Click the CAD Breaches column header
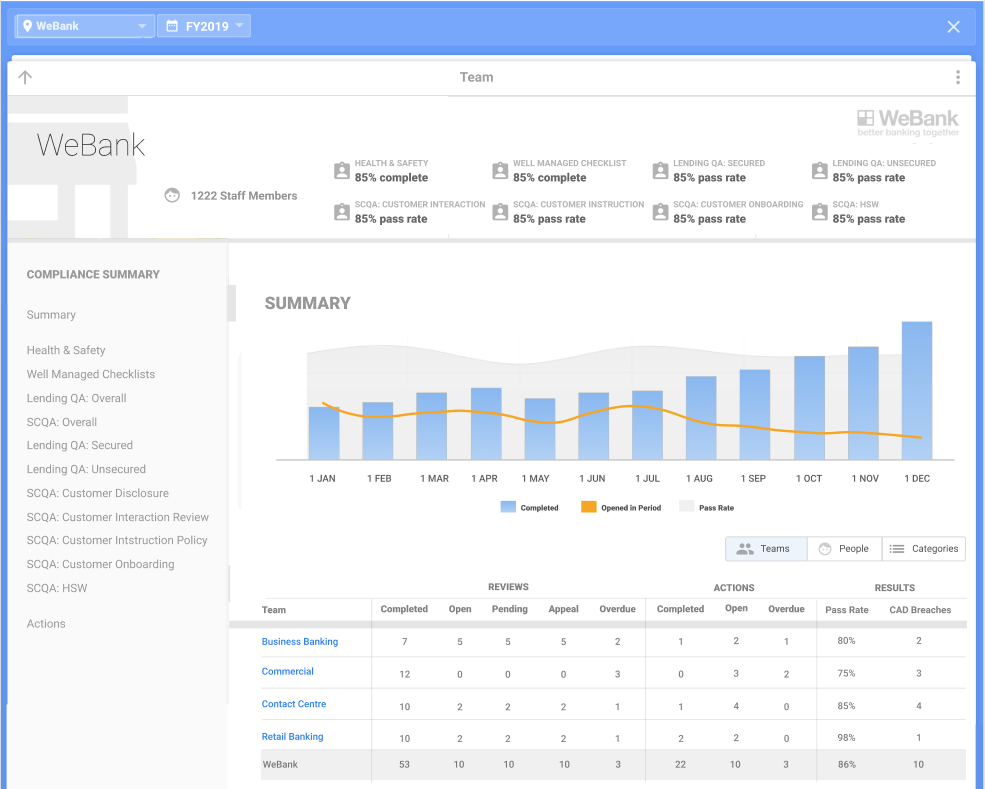The height and width of the screenshot is (789, 985). pos(920,609)
